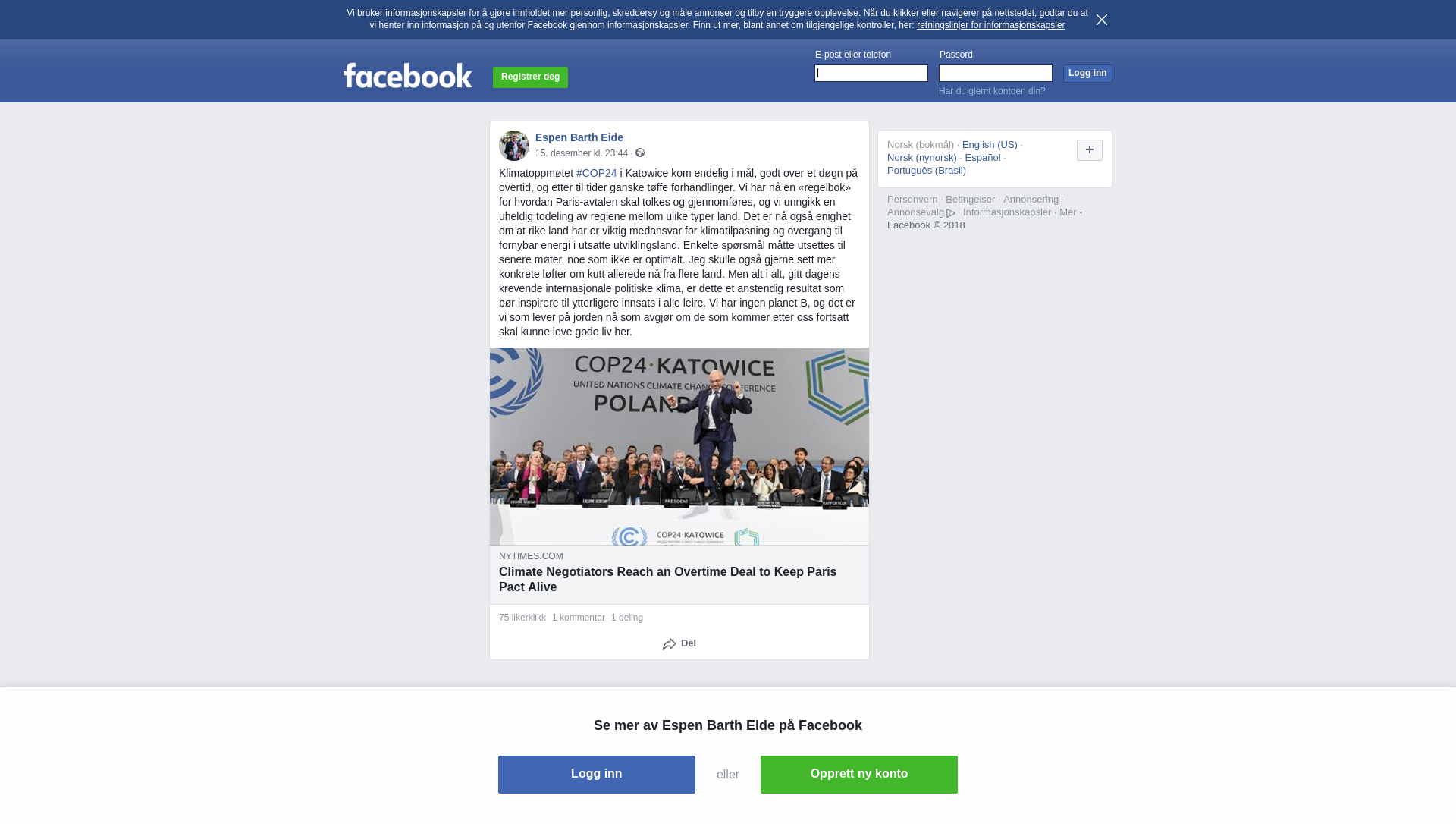
Task: Open the retningslinjer for informasjonskapsler link
Action: tap(990, 25)
